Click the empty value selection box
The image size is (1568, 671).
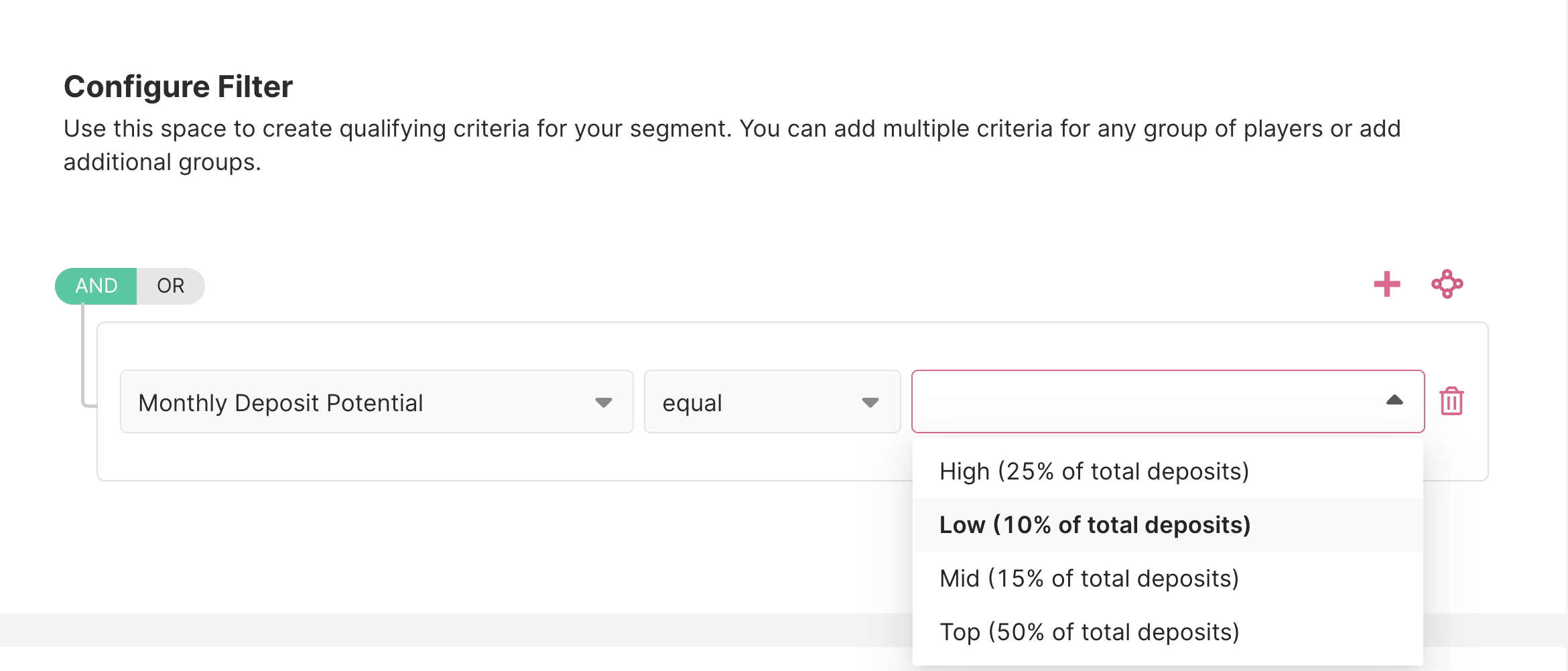pos(1139,402)
